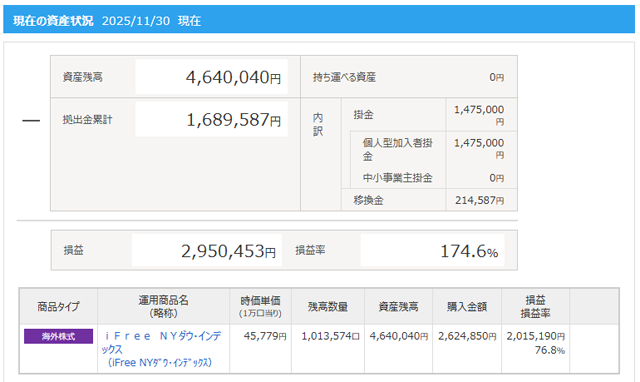Viewport: 640px width, 382px height.
Task: Click the 商品タイプ column header
Action: point(58,306)
